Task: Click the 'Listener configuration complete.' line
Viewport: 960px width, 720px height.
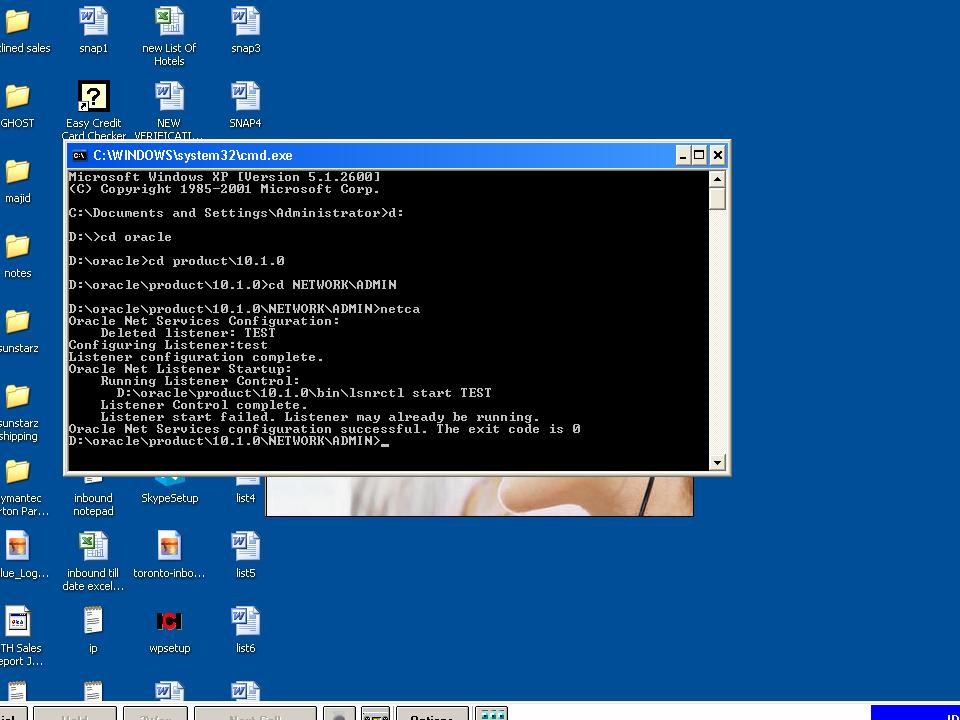Action: (196, 357)
